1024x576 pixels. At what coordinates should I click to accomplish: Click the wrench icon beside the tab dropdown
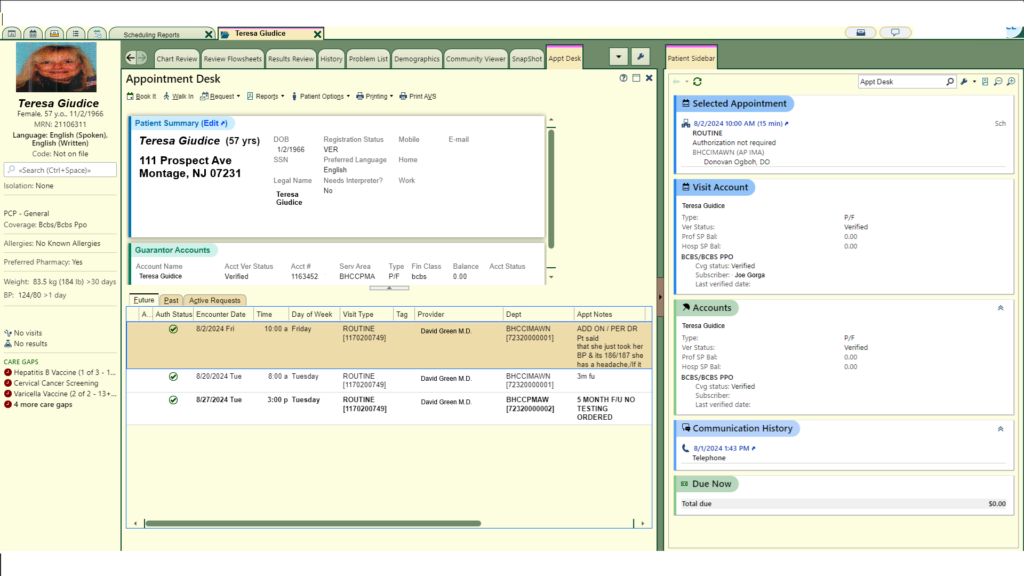pos(641,57)
